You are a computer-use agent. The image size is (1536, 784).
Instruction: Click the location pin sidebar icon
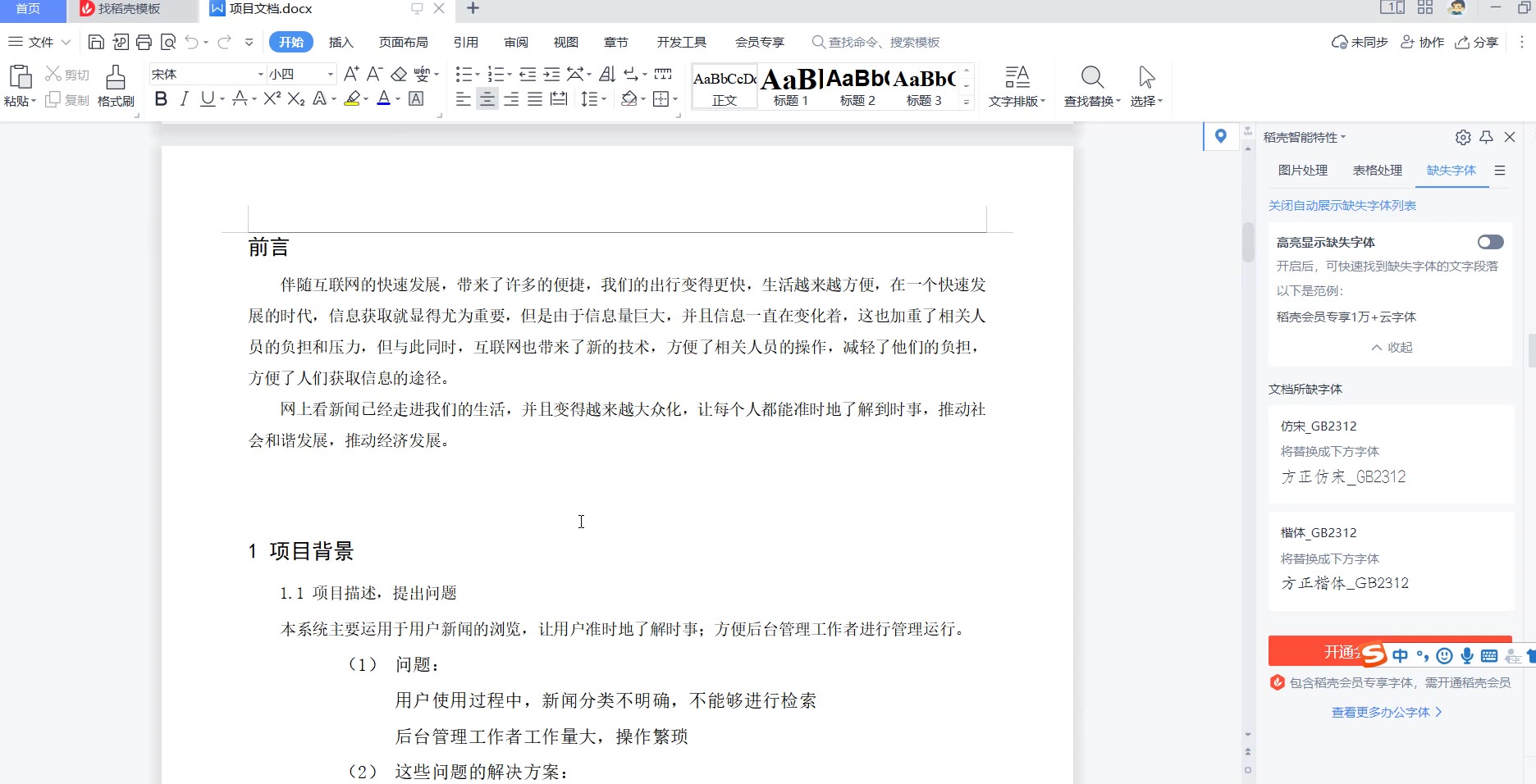(x=1221, y=136)
